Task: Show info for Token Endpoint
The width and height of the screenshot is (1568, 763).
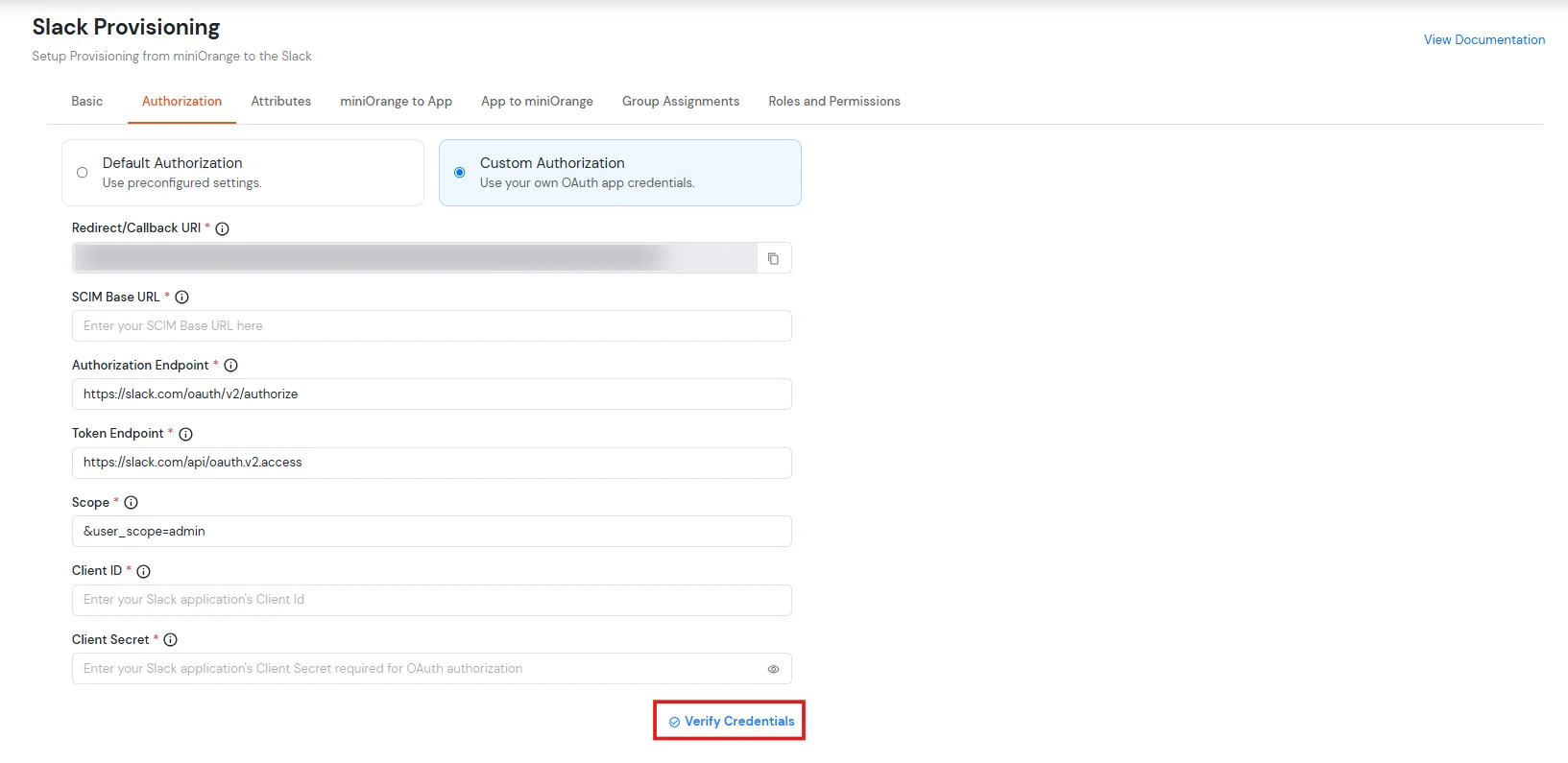Action: click(186, 434)
